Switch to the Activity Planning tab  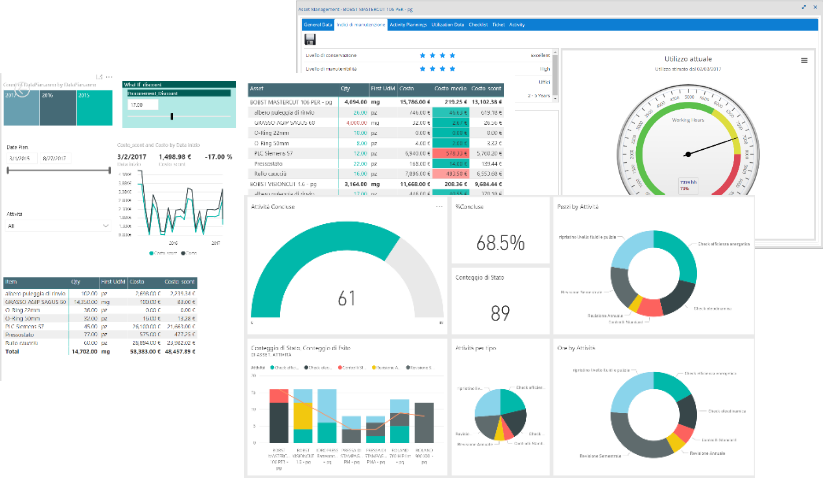(x=407, y=22)
